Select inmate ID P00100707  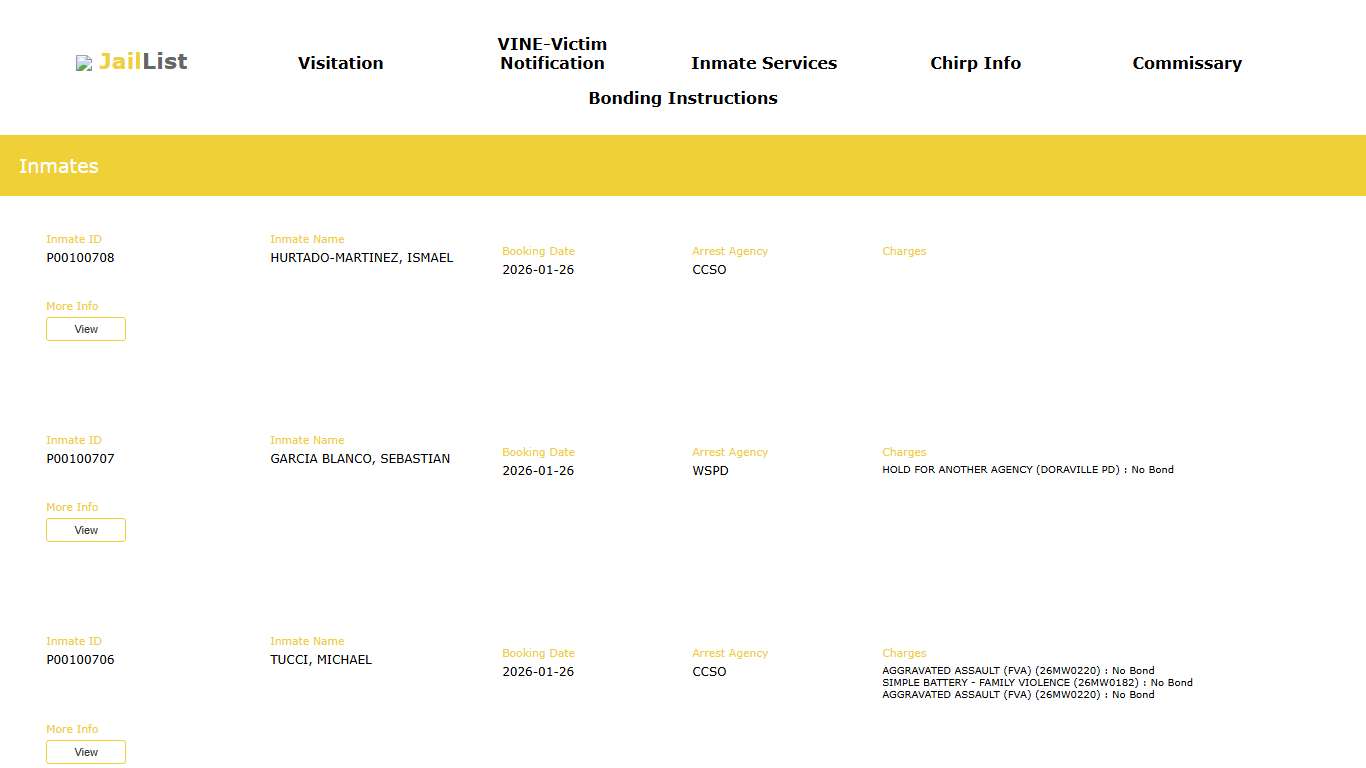point(80,459)
